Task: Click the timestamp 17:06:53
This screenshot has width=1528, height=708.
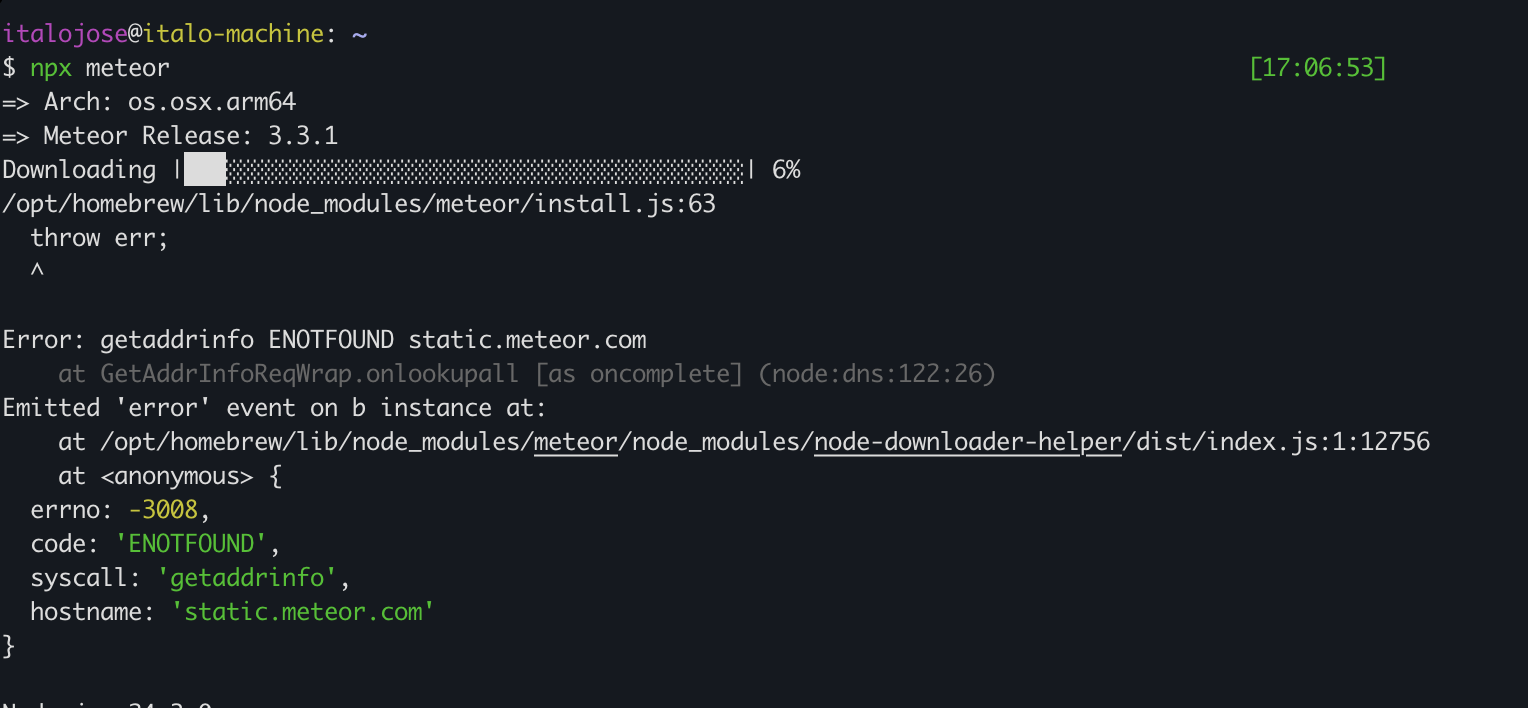Action: [x=1318, y=68]
